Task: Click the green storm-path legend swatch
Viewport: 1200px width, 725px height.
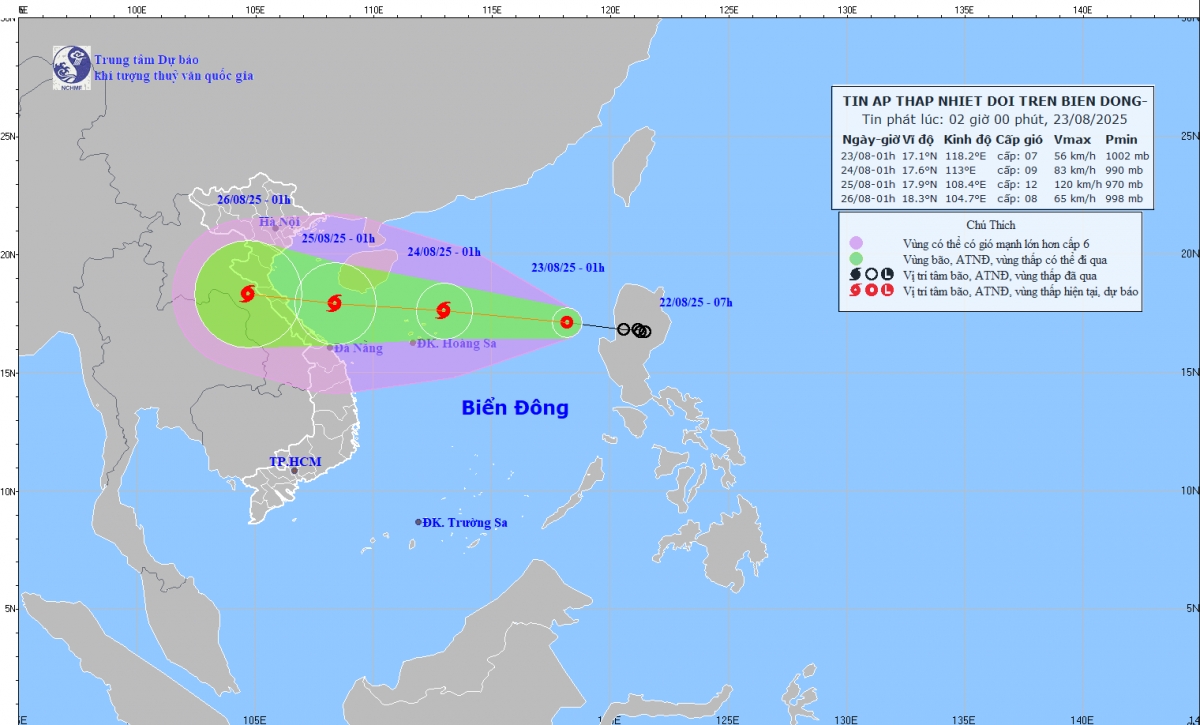Action: click(856, 259)
